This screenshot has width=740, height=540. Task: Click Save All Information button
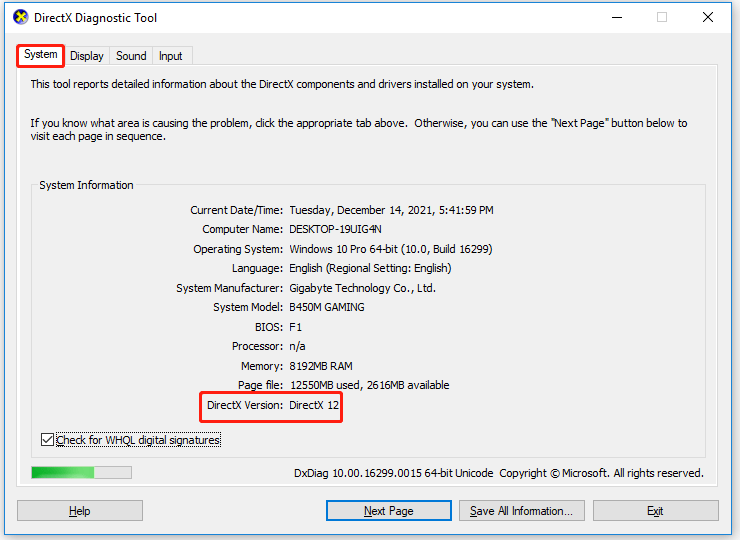tap(521, 511)
